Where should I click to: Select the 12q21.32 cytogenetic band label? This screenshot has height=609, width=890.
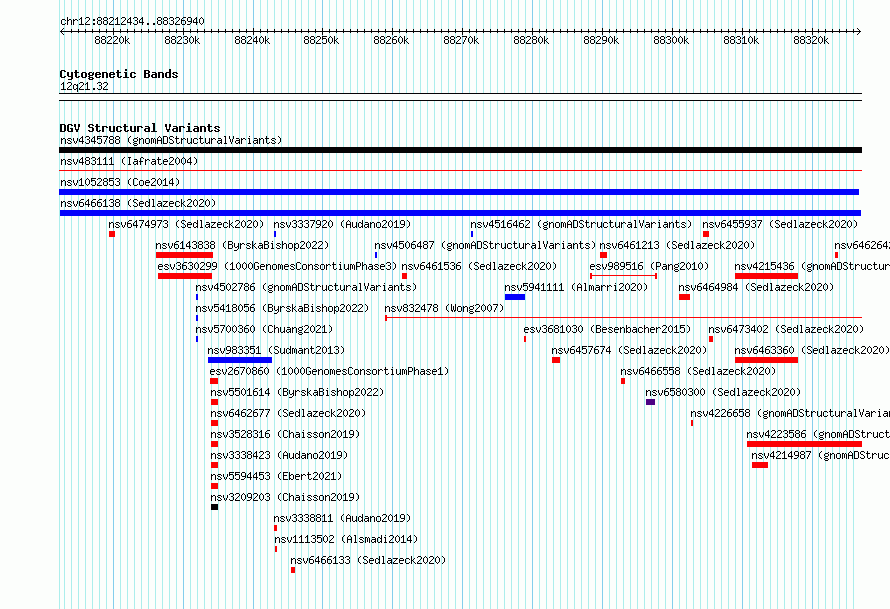(x=84, y=86)
